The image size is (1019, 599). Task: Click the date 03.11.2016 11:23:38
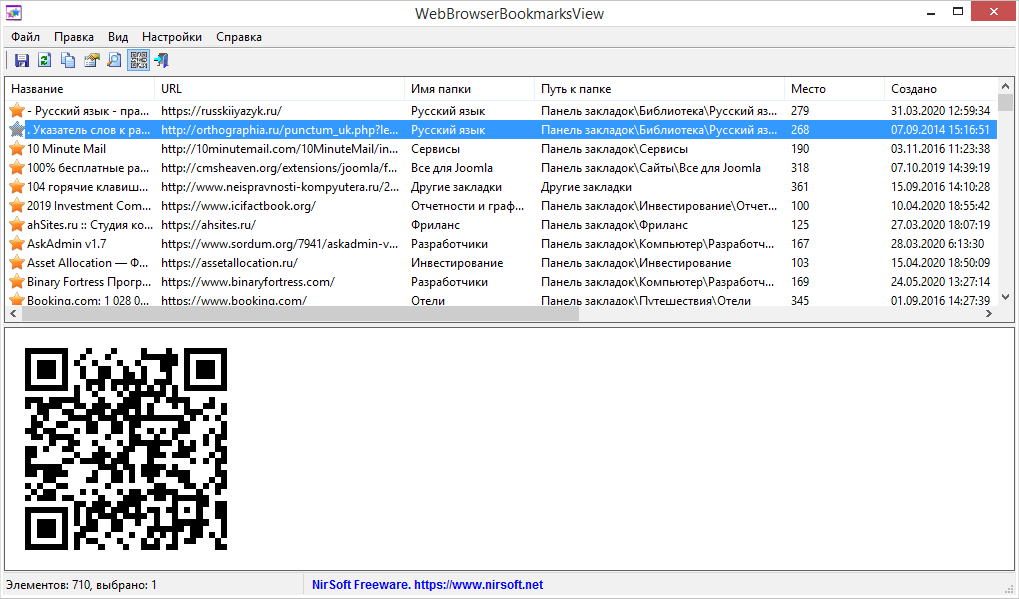click(x=940, y=149)
